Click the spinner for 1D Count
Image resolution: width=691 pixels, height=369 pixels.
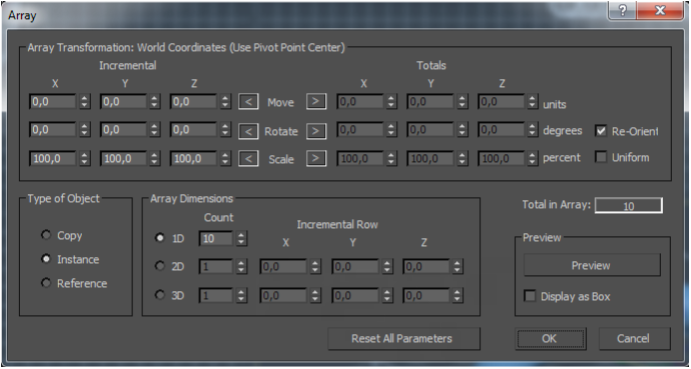tap(241, 239)
